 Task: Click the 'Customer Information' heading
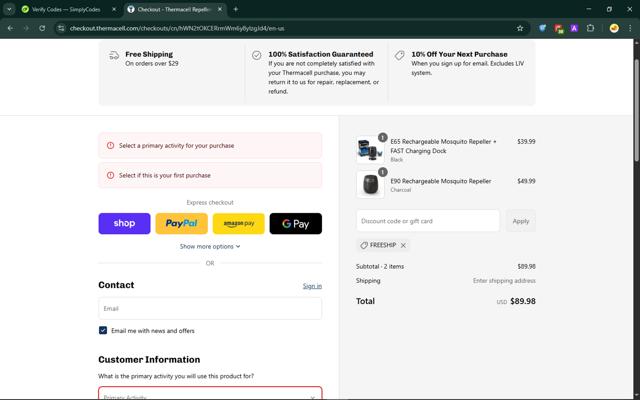click(149, 359)
